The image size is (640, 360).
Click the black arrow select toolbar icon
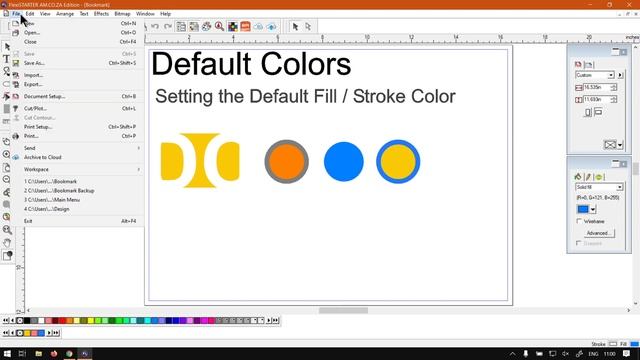tap(295, 27)
